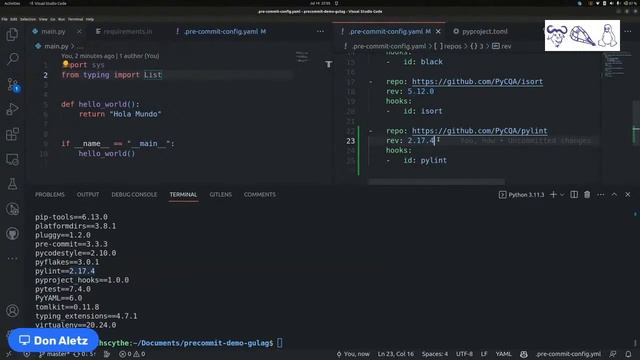Viewport: 640px width, 360px height.
Task: Open the Terminal menu in menu bar
Action: click(x=75, y=19)
